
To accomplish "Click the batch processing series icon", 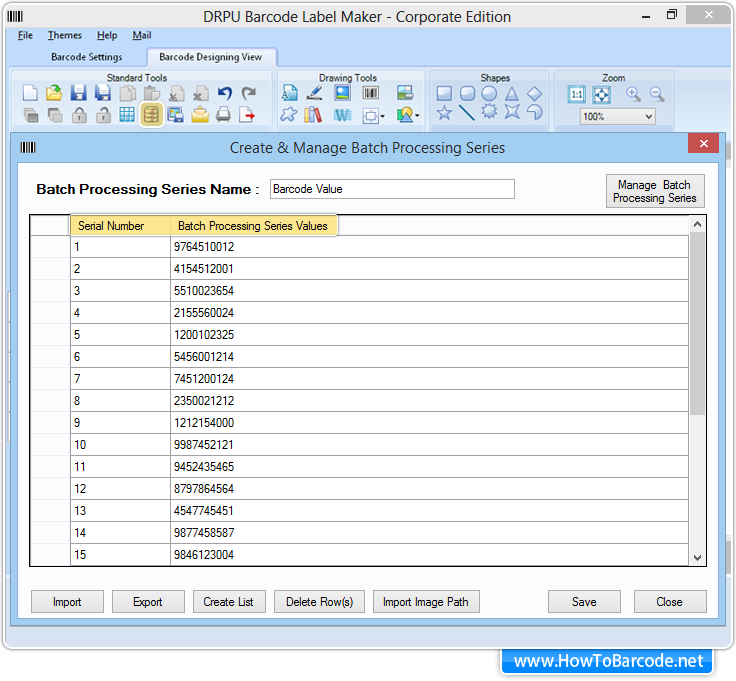I will [151, 115].
